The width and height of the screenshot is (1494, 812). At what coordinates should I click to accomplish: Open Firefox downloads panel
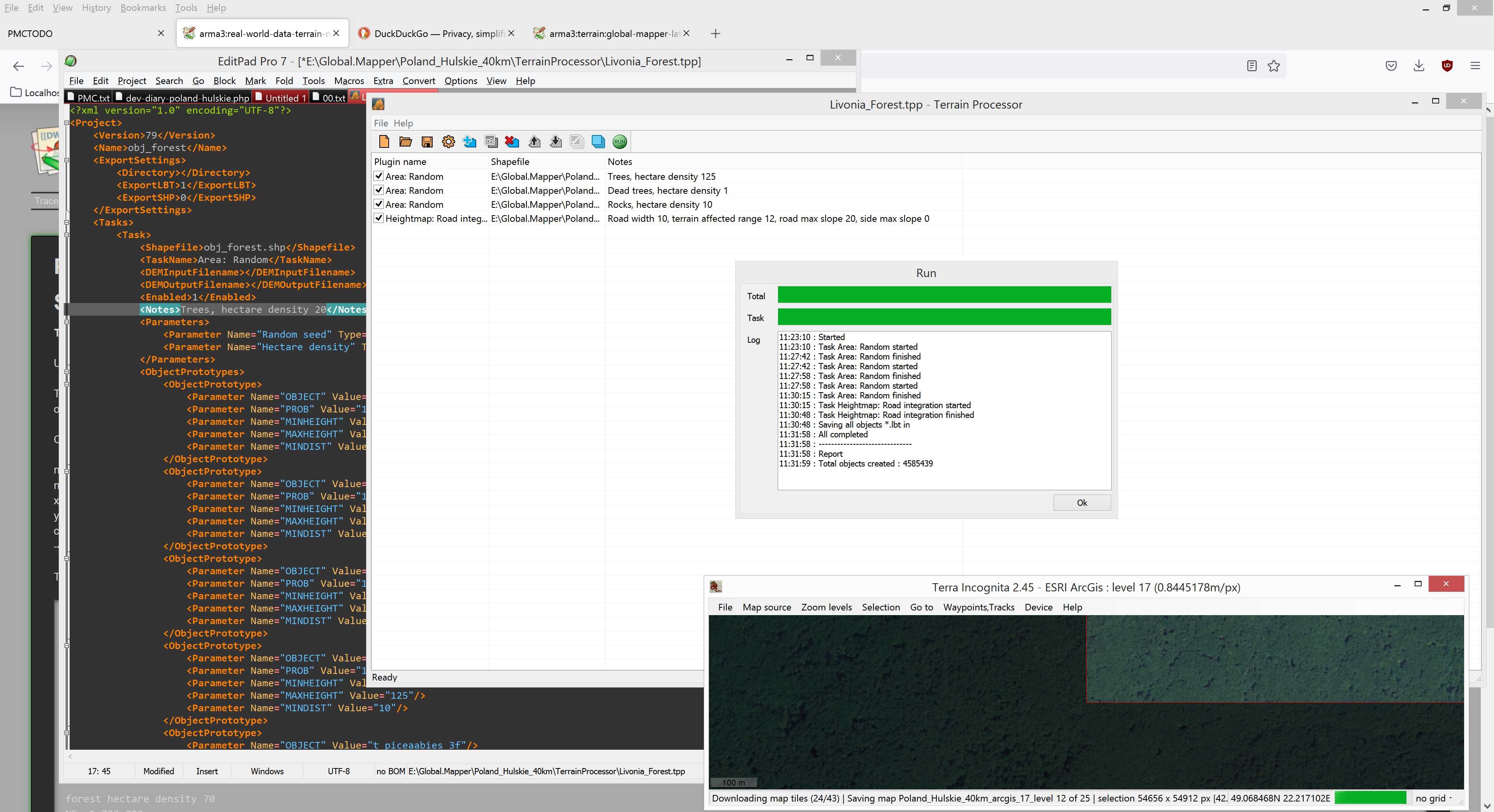[x=1419, y=66]
